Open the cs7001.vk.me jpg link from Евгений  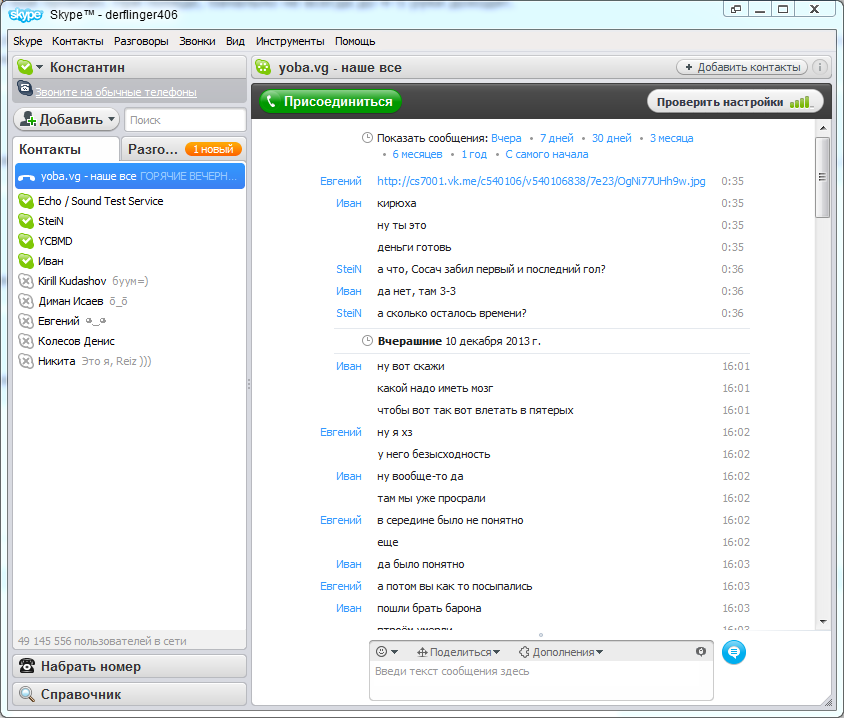pyautogui.click(x=541, y=181)
